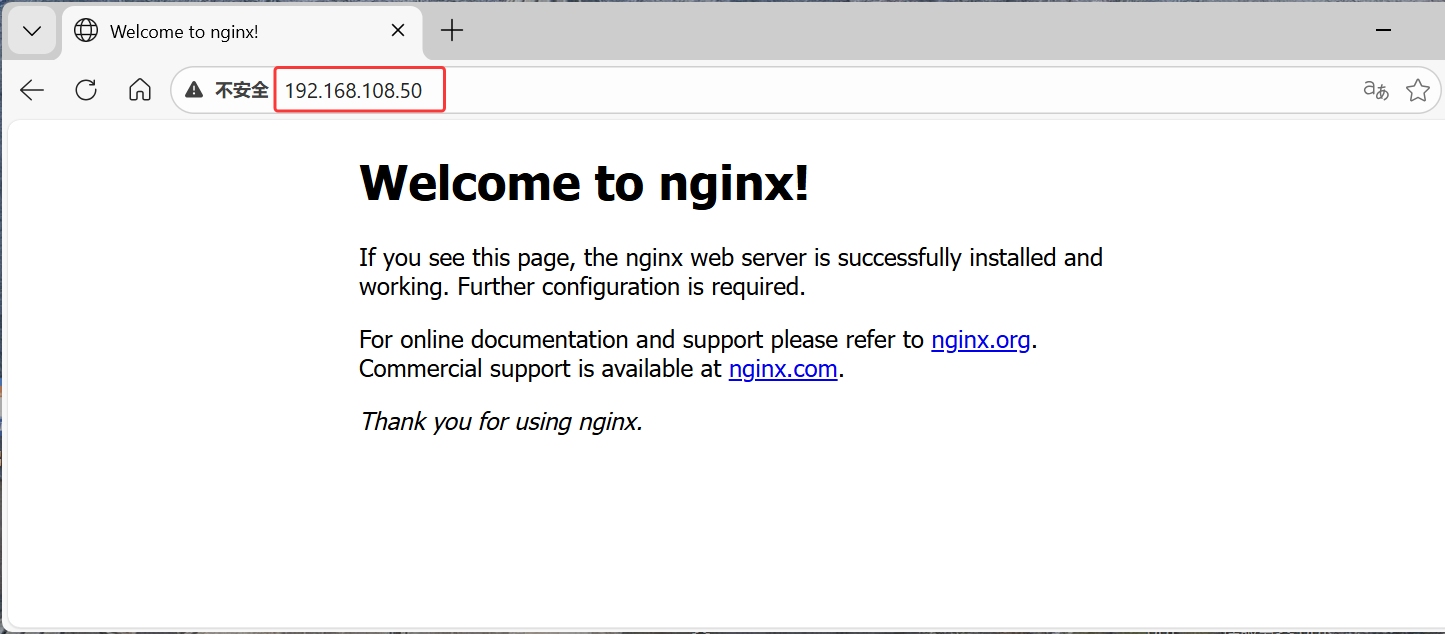Open the tab search dropdown chevron
Viewport: 1445px width, 634px height.
coord(32,31)
